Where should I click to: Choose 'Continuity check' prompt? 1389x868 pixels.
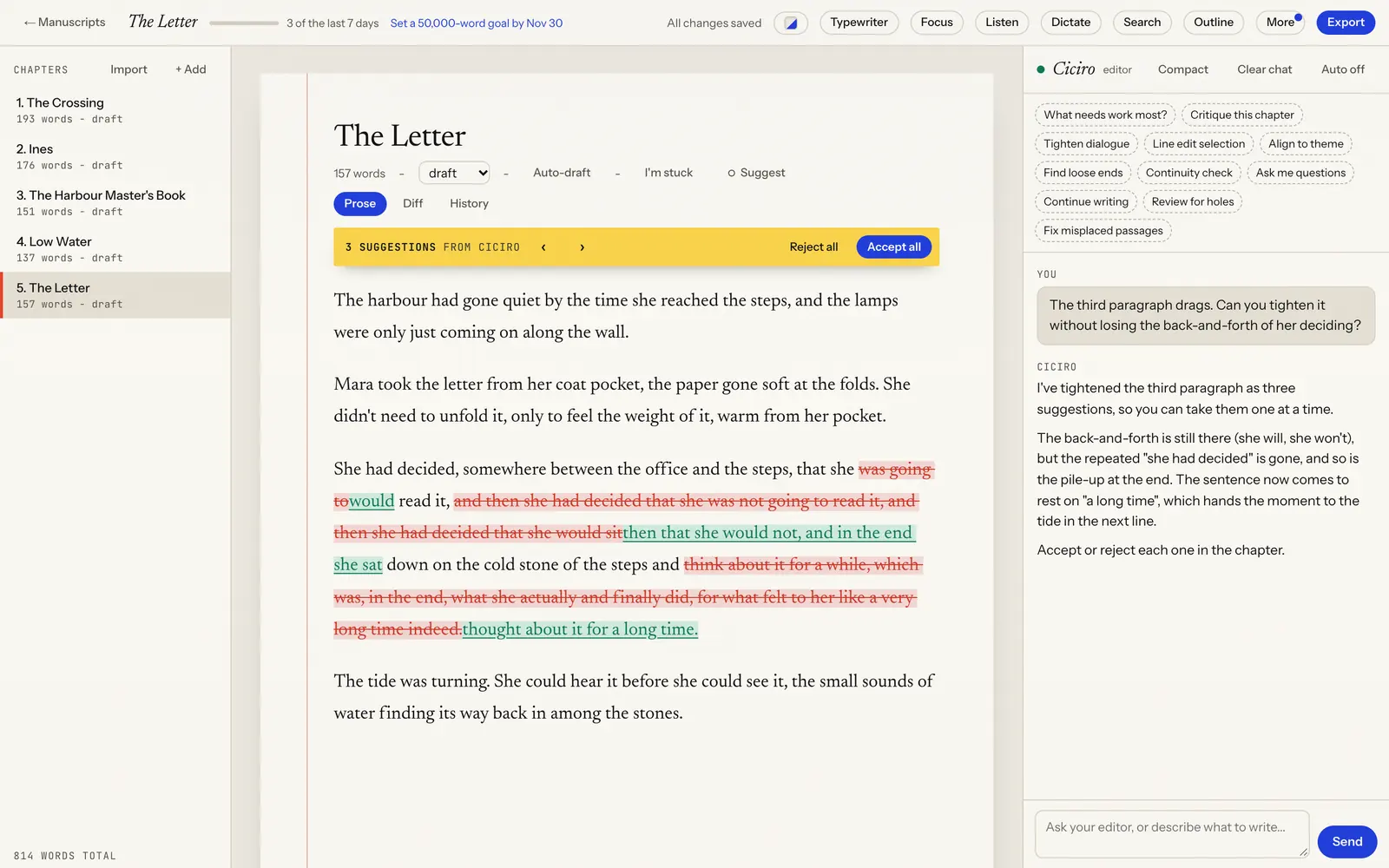coord(1188,173)
